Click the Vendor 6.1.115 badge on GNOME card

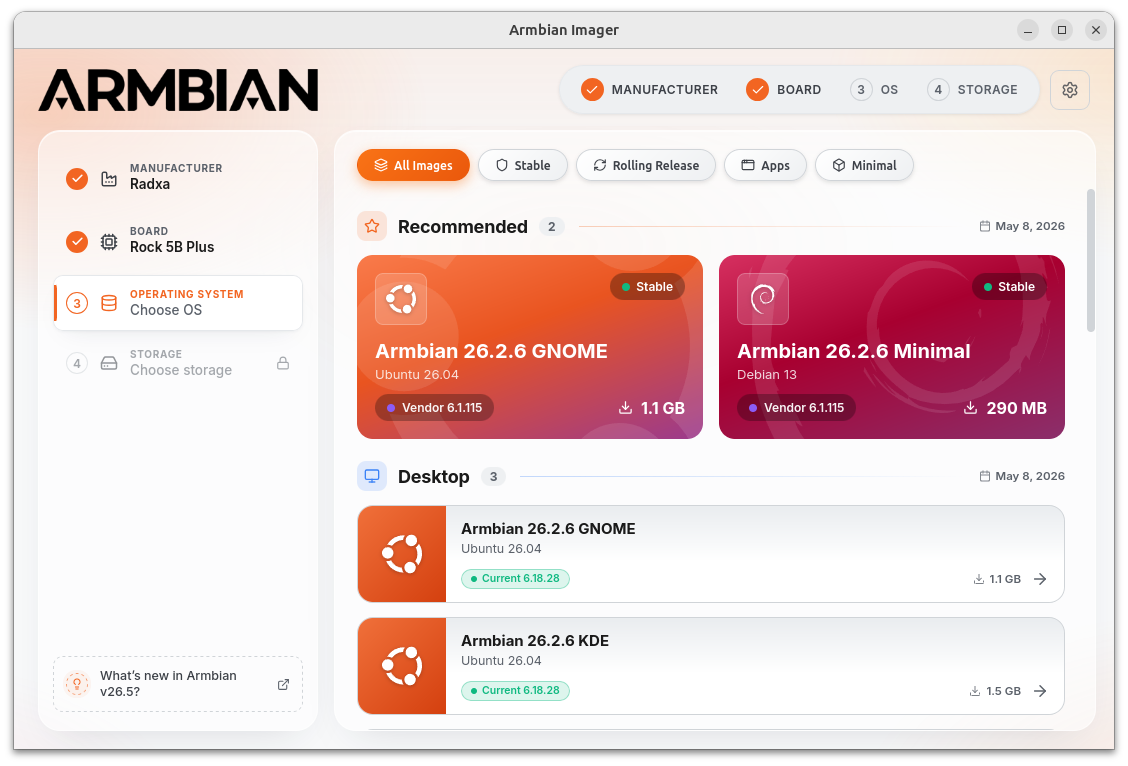434,408
